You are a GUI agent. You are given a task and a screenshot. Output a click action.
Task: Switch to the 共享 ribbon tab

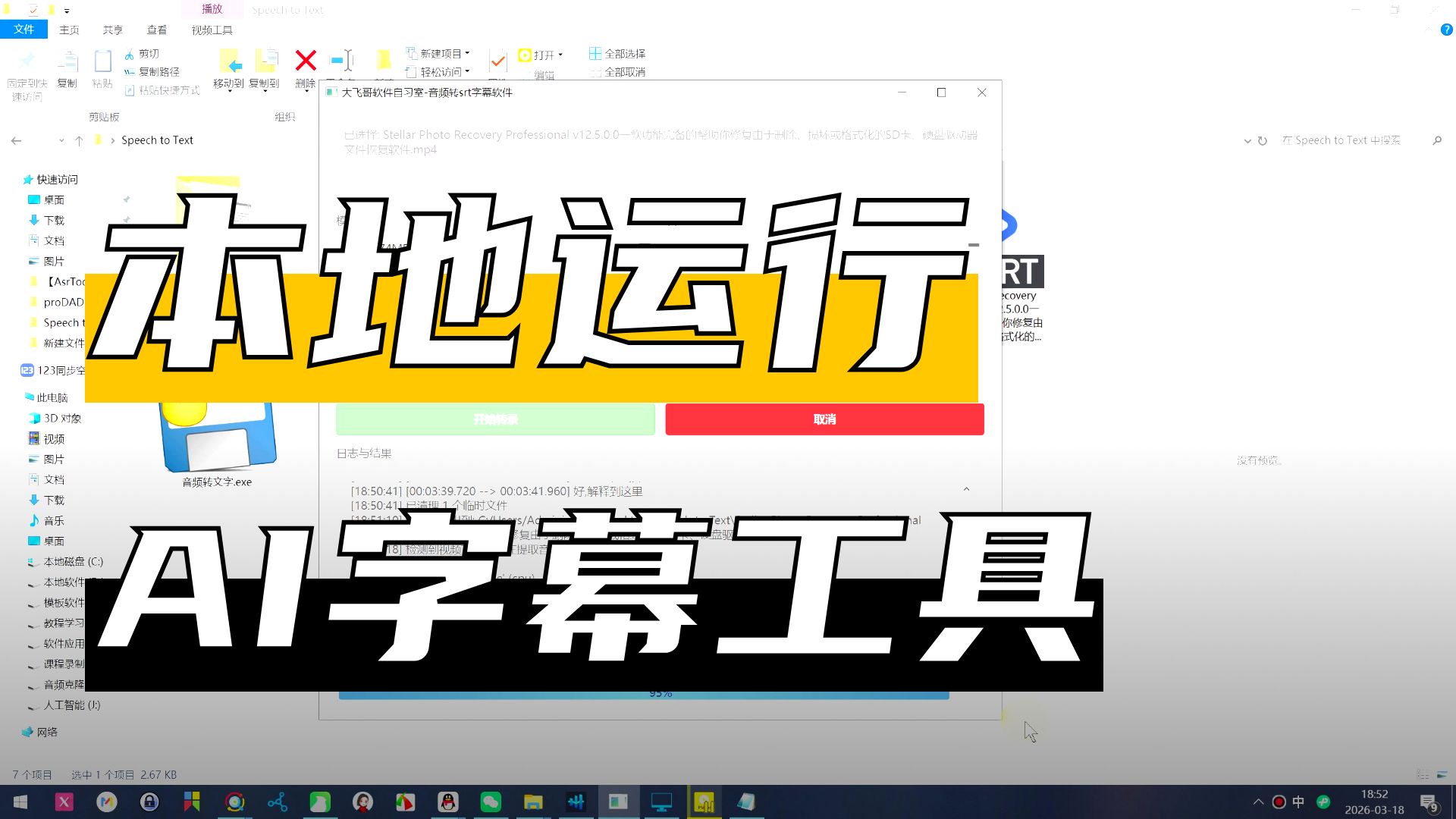click(113, 30)
